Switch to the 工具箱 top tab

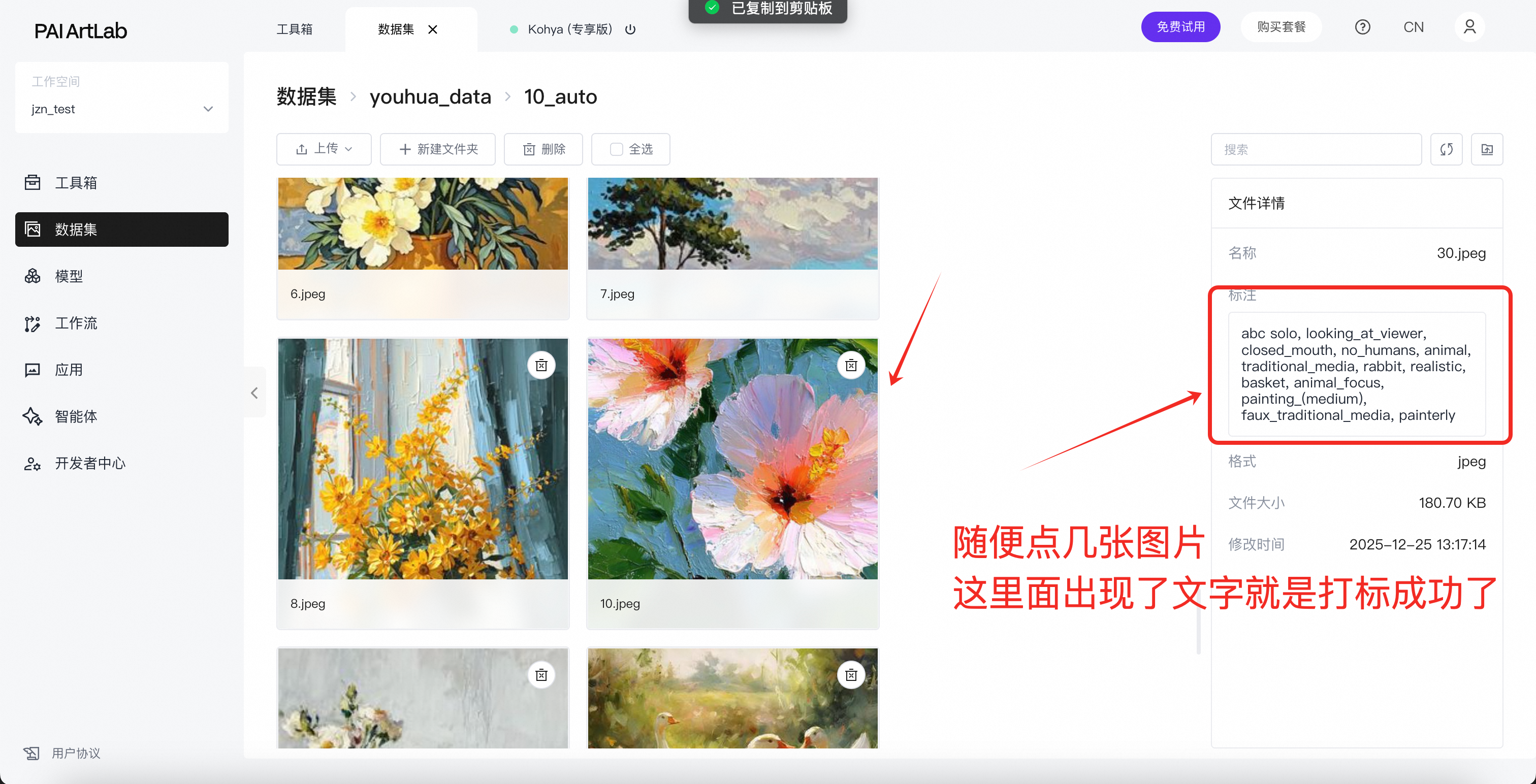[294, 29]
